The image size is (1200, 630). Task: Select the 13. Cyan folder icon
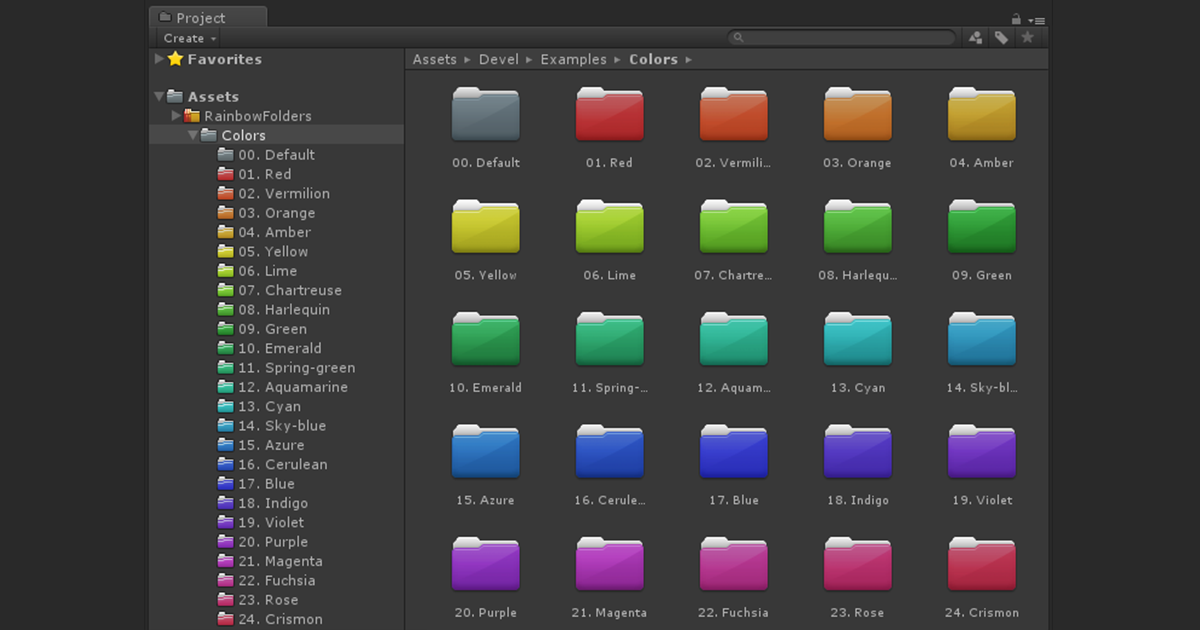(857, 338)
